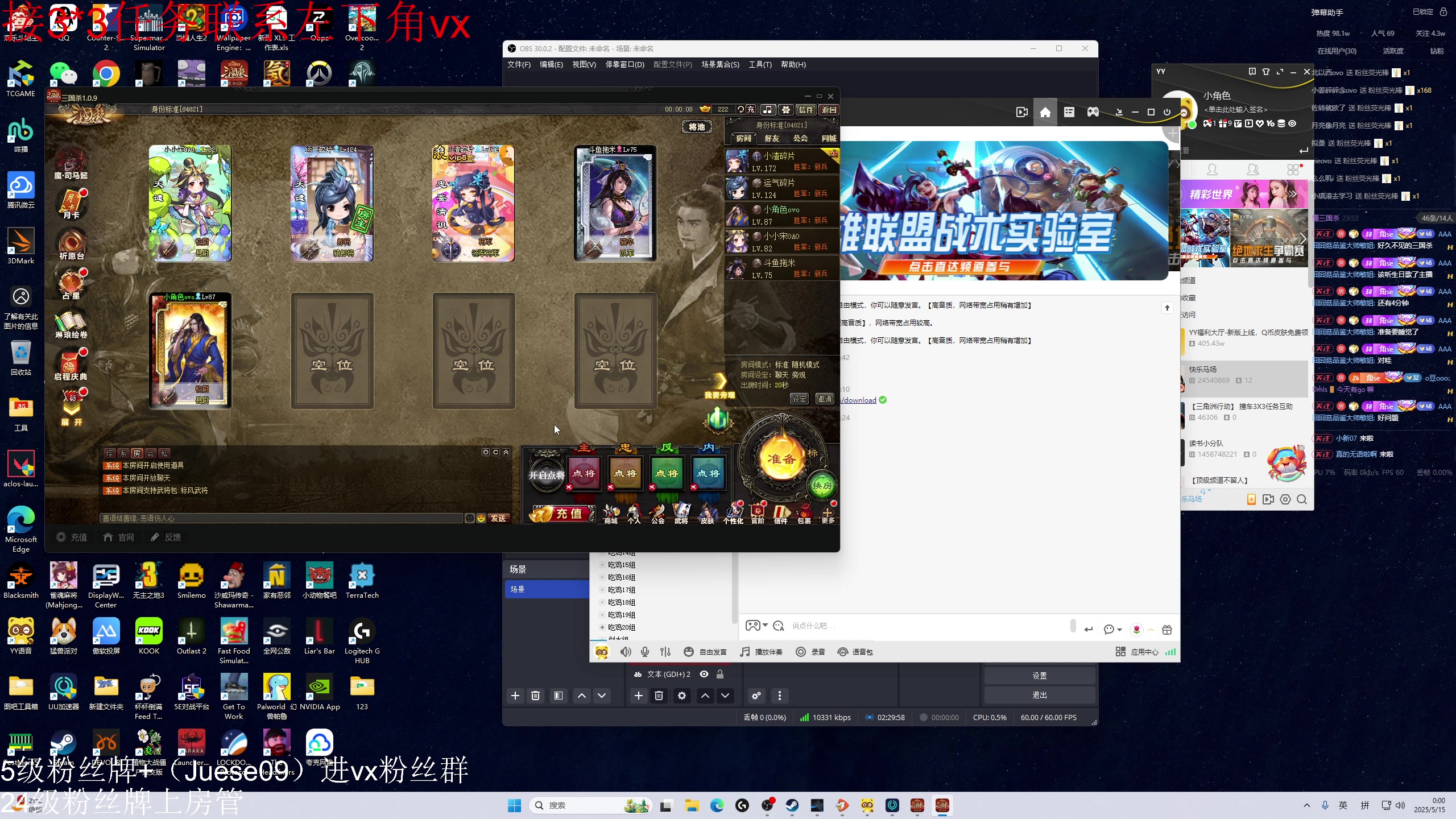The width and height of the screenshot is (1456, 819).
Task: Open the 武将 generals icon
Action: [681, 514]
